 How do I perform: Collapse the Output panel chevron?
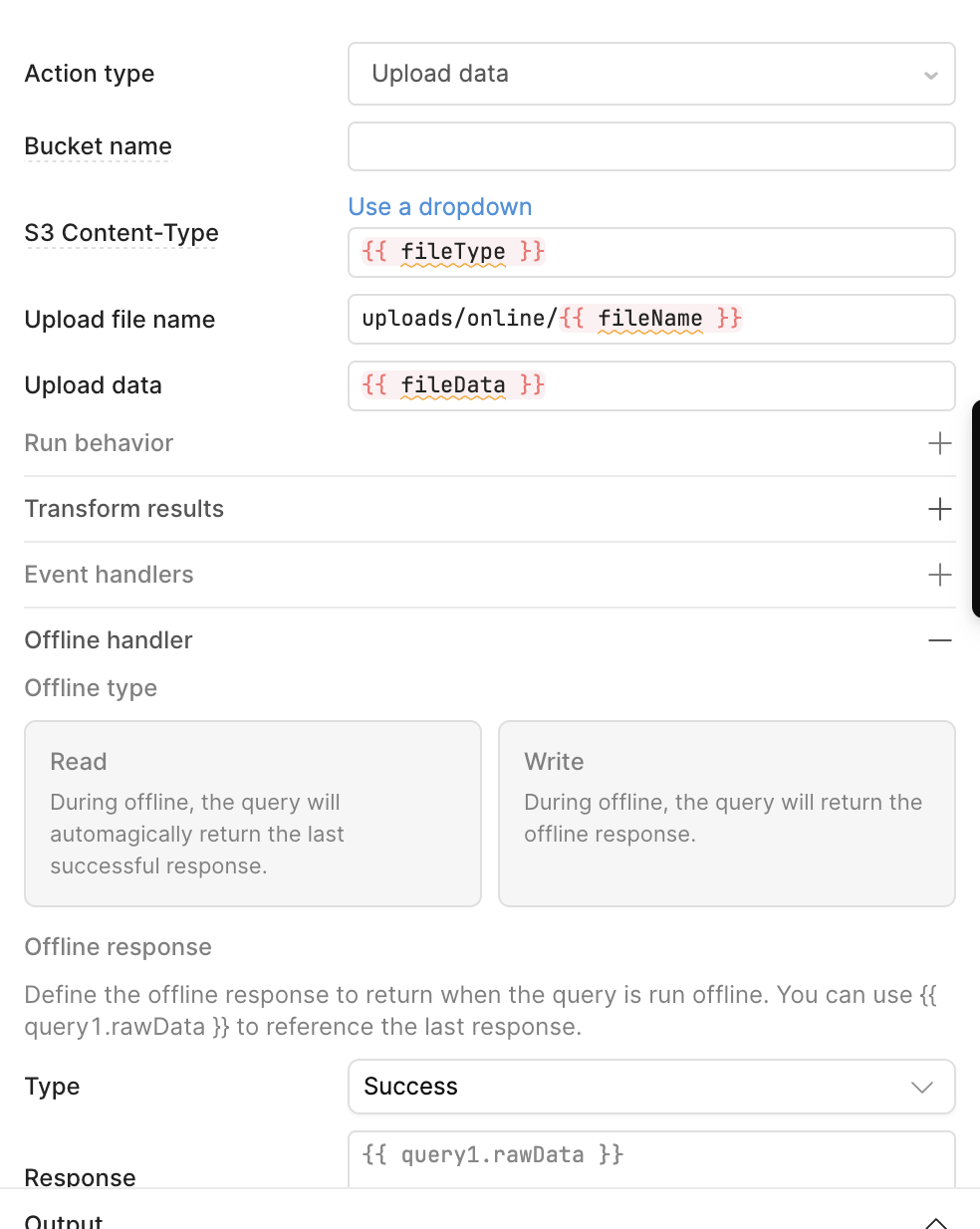(x=935, y=1221)
